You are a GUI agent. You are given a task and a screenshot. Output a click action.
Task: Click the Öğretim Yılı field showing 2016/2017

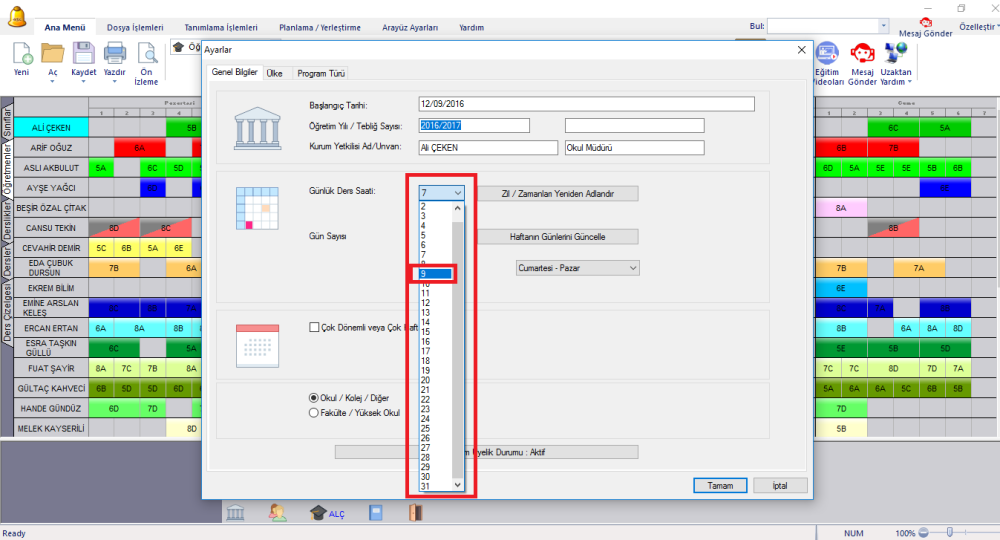(474, 126)
